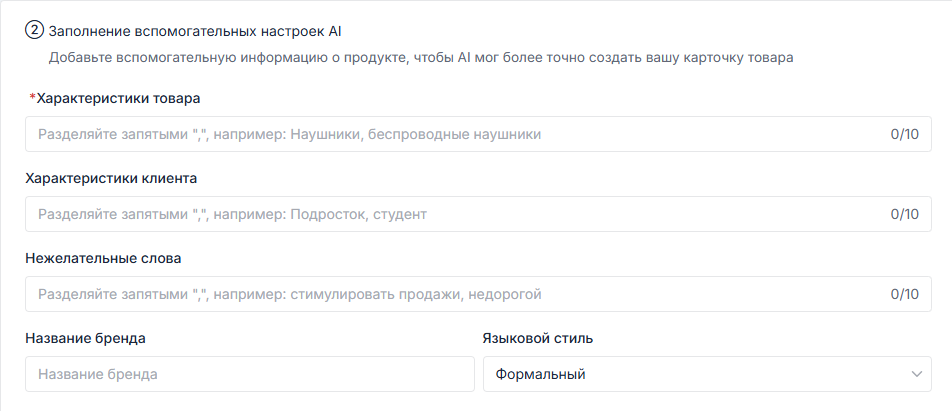
Task: Click the circled step 2 number icon
Action: tap(34, 30)
